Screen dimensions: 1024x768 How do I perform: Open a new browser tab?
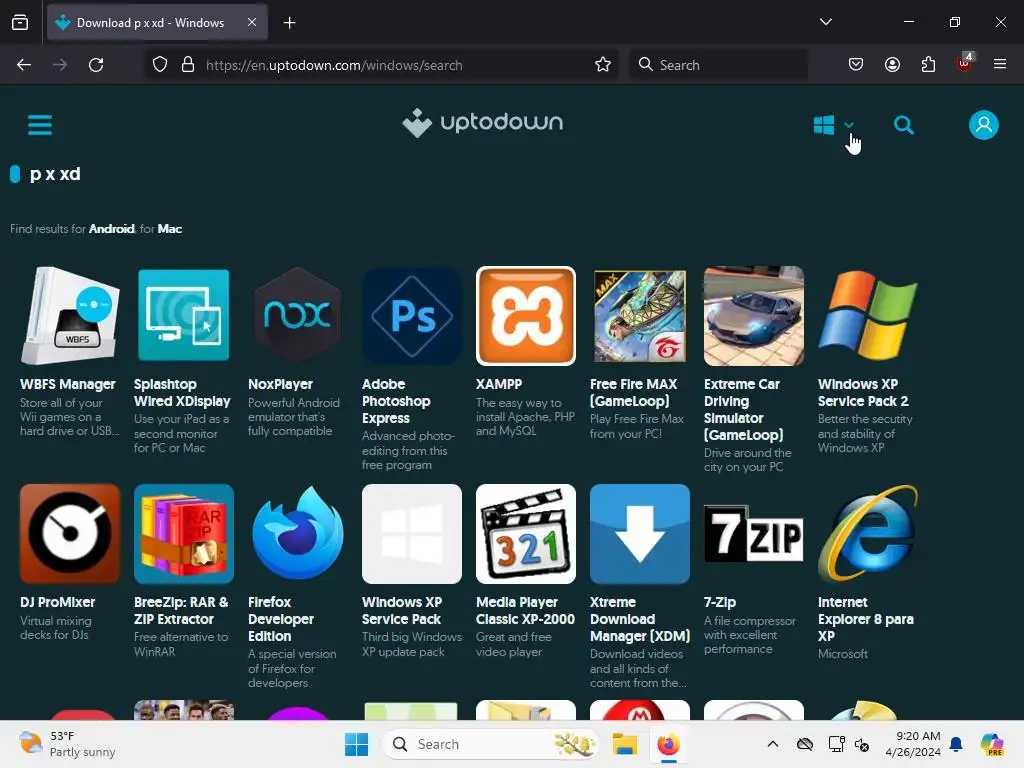point(289,23)
